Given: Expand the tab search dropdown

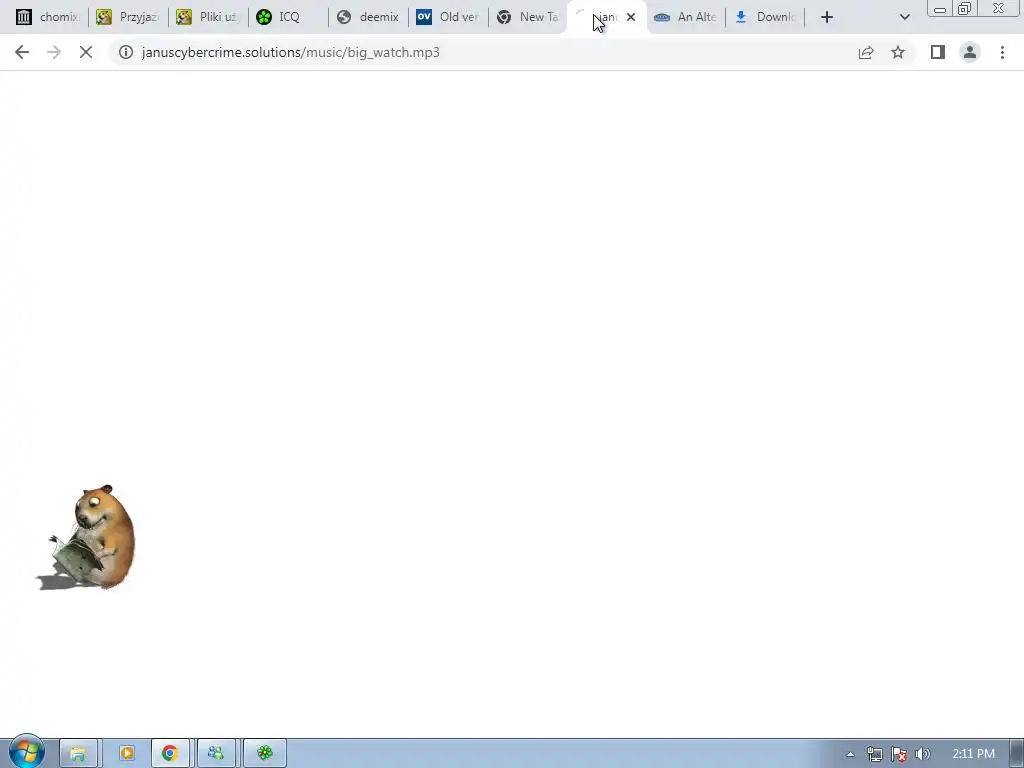Looking at the screenshot, I should click(904, 17).
